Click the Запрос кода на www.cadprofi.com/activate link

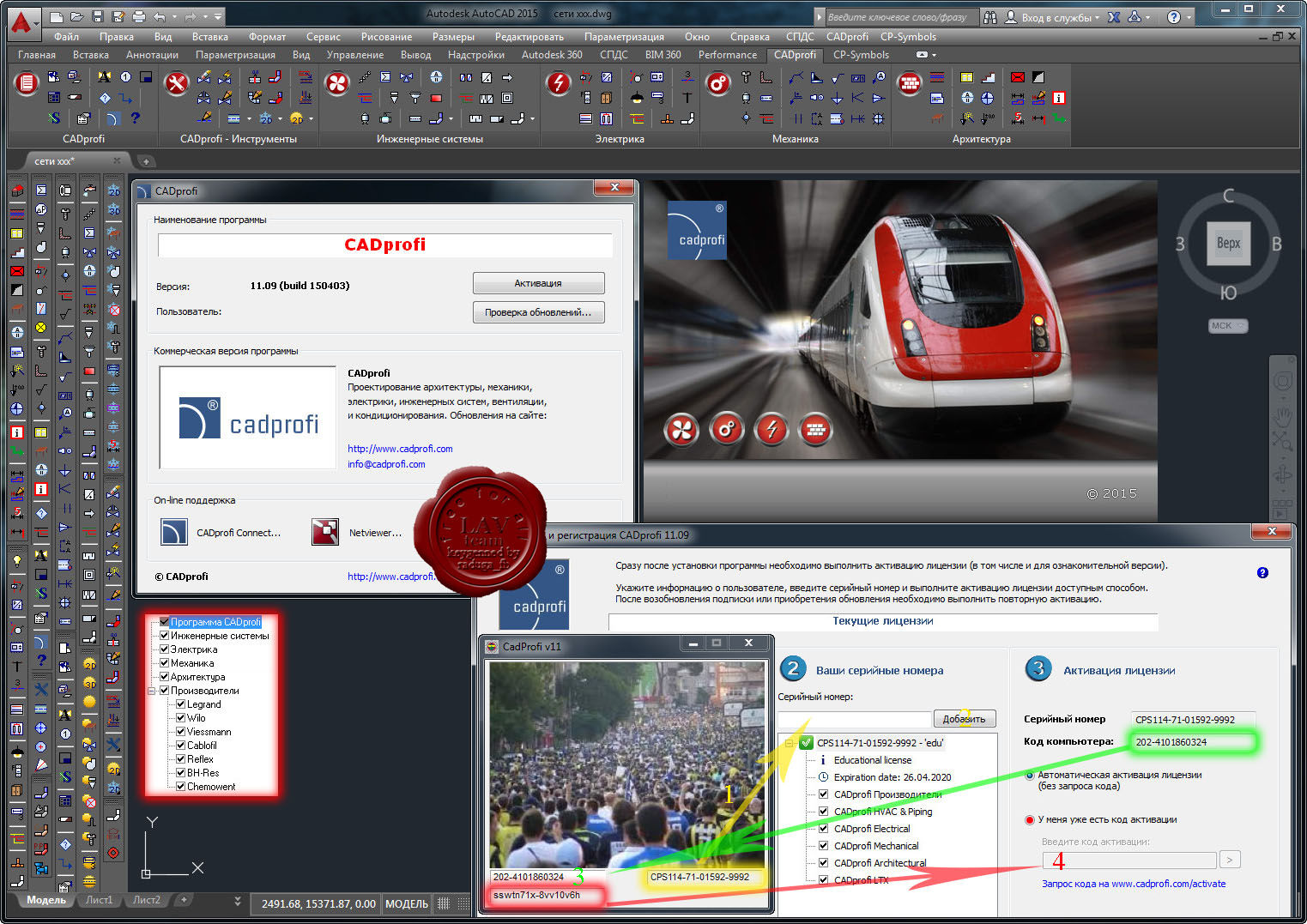(x=1134, y=884)
